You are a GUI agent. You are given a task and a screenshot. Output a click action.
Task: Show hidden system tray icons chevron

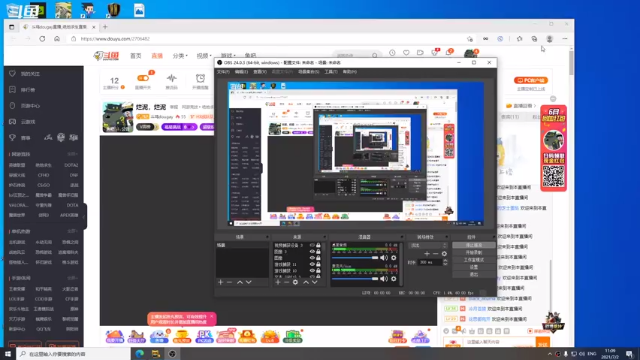point(549,354)
